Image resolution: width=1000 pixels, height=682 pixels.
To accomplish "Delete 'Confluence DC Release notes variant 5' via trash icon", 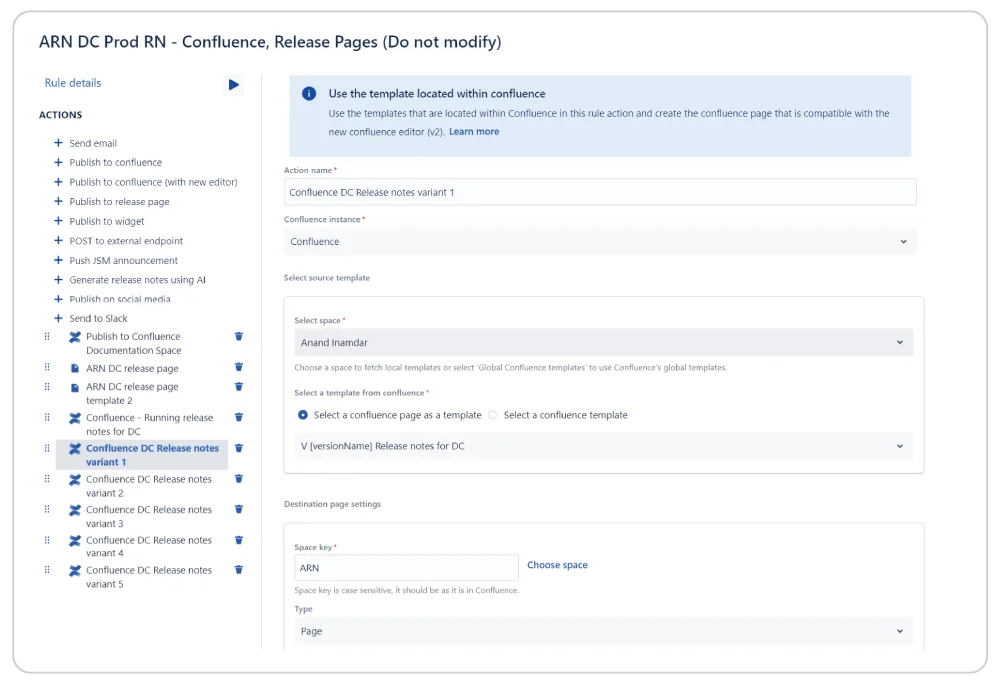I will coord(237,570).
